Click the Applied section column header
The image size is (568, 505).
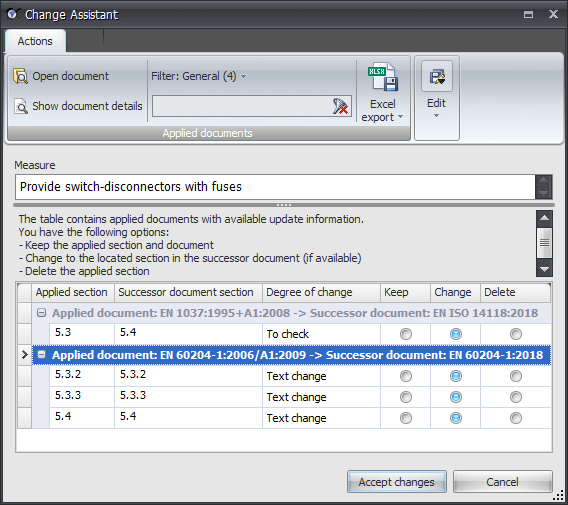73,292
